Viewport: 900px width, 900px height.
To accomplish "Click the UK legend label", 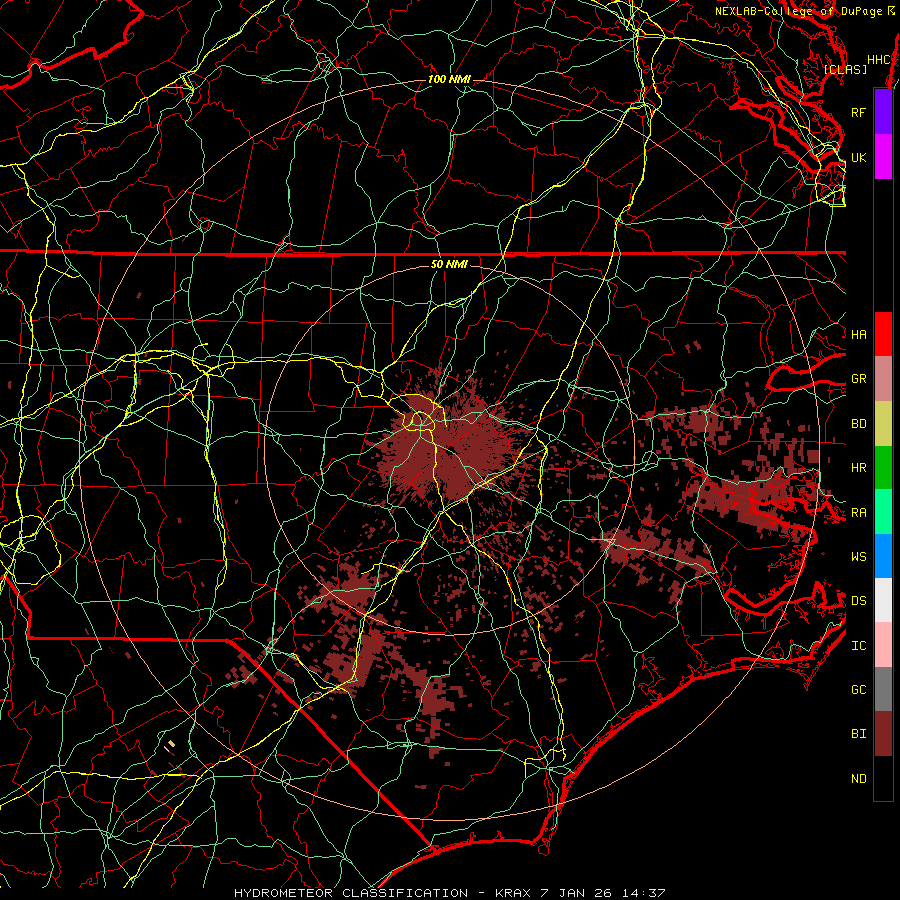I will point(858,157).
